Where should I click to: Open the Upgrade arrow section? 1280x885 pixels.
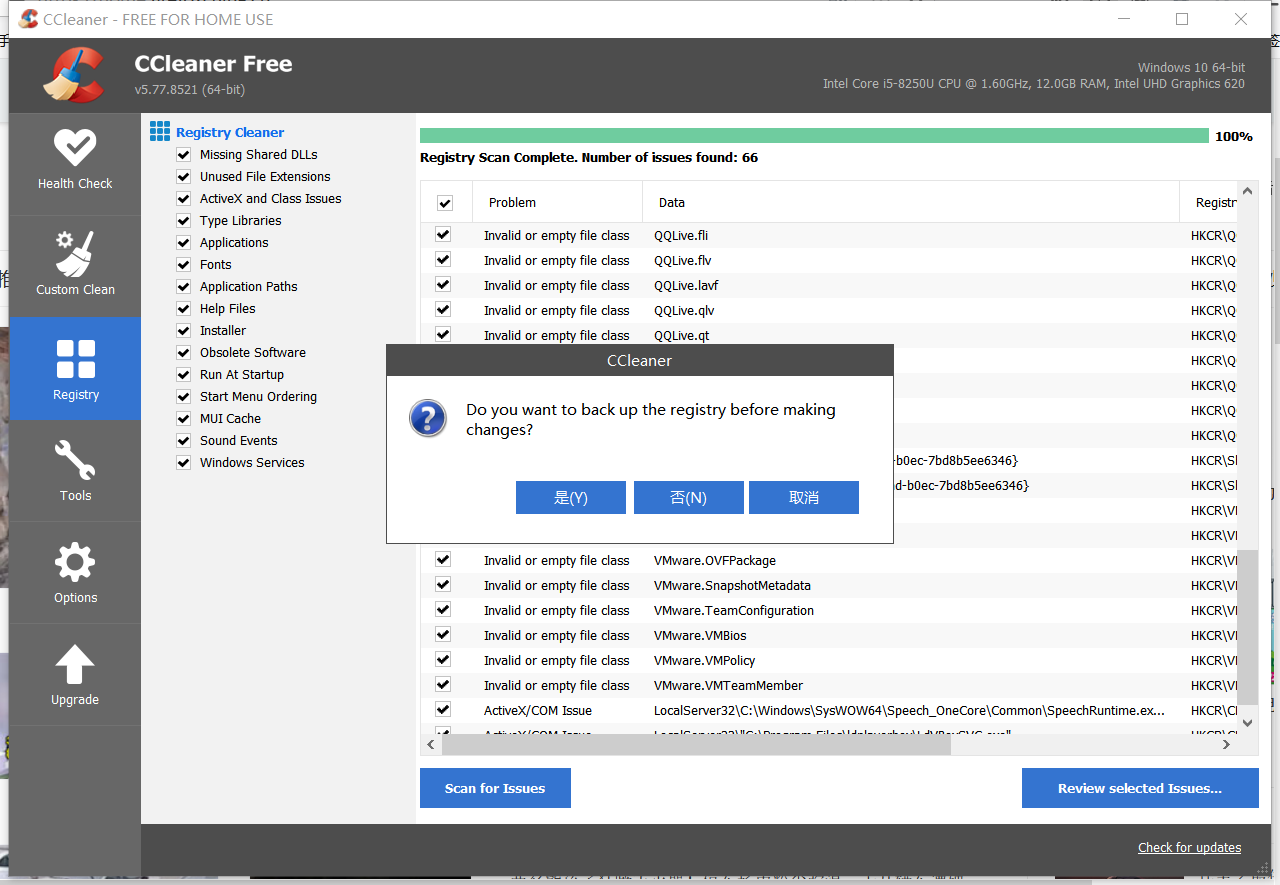click(x=75, y=675)
